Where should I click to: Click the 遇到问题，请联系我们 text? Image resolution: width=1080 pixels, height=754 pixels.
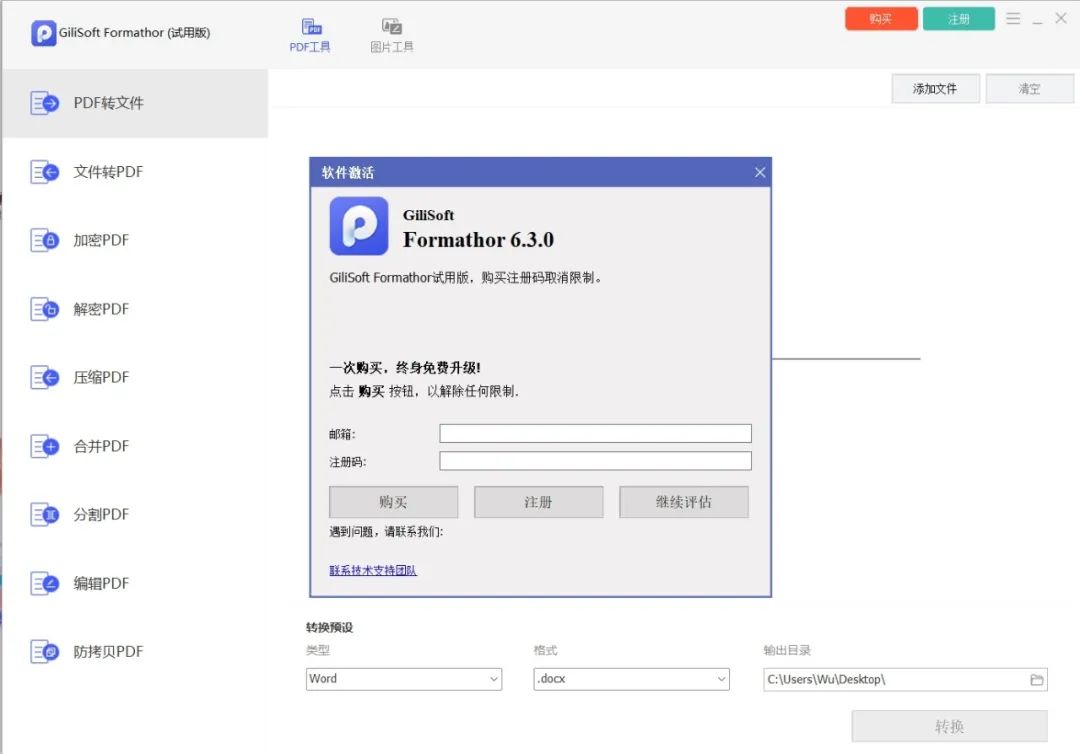[x=386, y=532]
